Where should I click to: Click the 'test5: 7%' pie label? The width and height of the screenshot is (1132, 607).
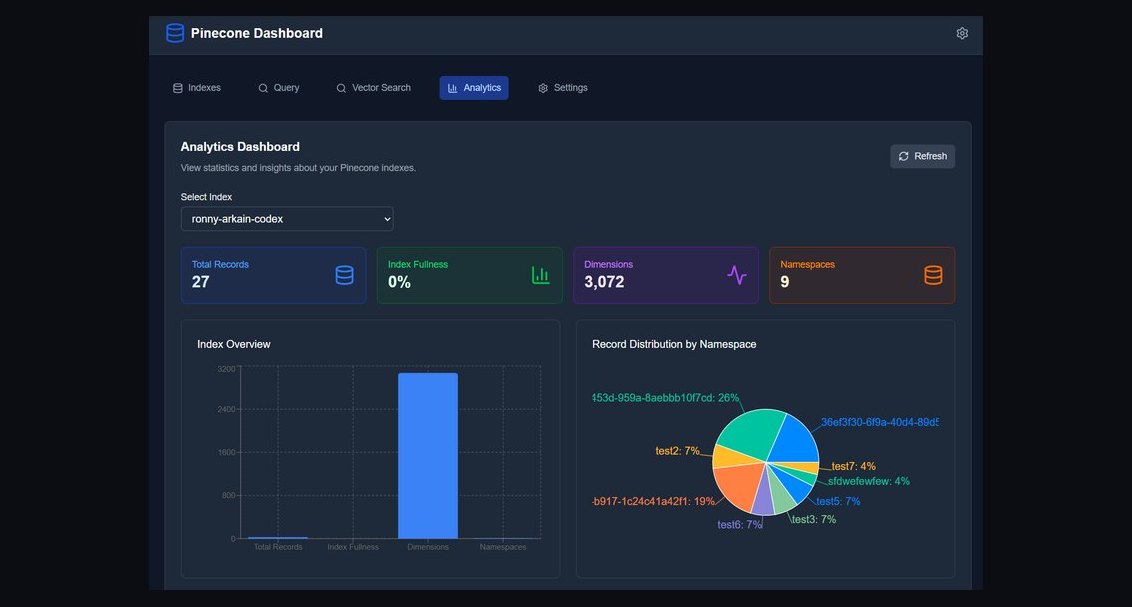pyautogui.click(x=838, y=502)
